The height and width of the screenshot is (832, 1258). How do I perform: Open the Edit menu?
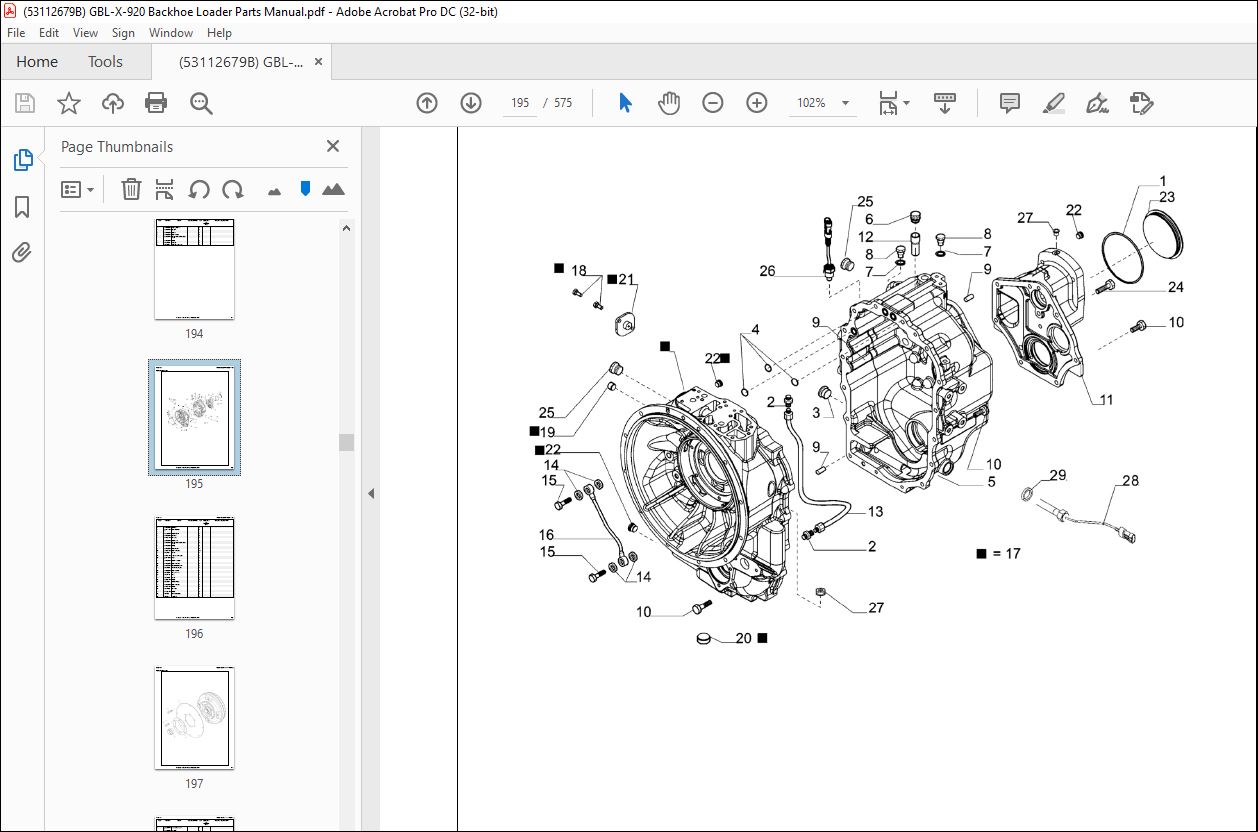49,33
